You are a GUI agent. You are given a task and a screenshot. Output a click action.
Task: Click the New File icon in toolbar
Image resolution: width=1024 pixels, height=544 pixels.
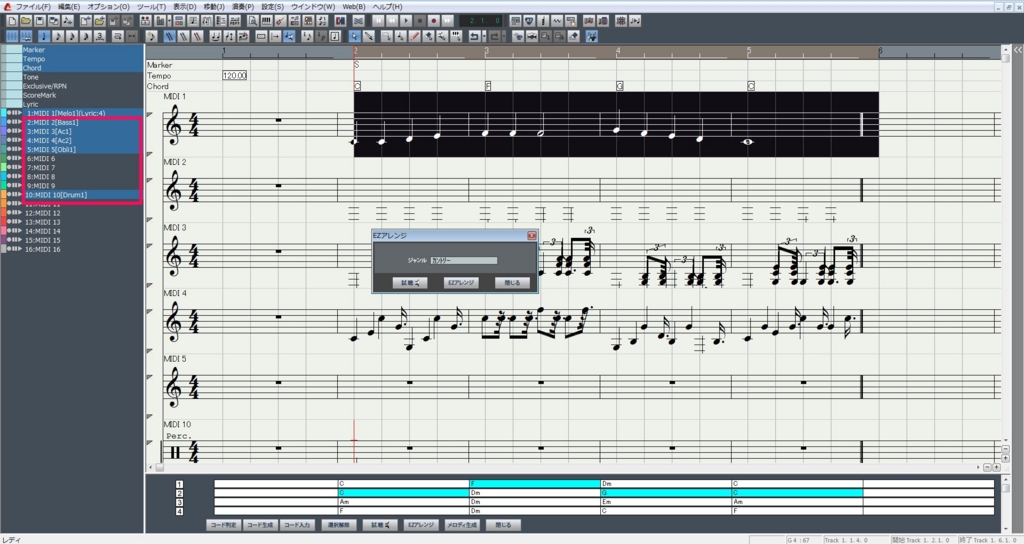click(10, 21)
